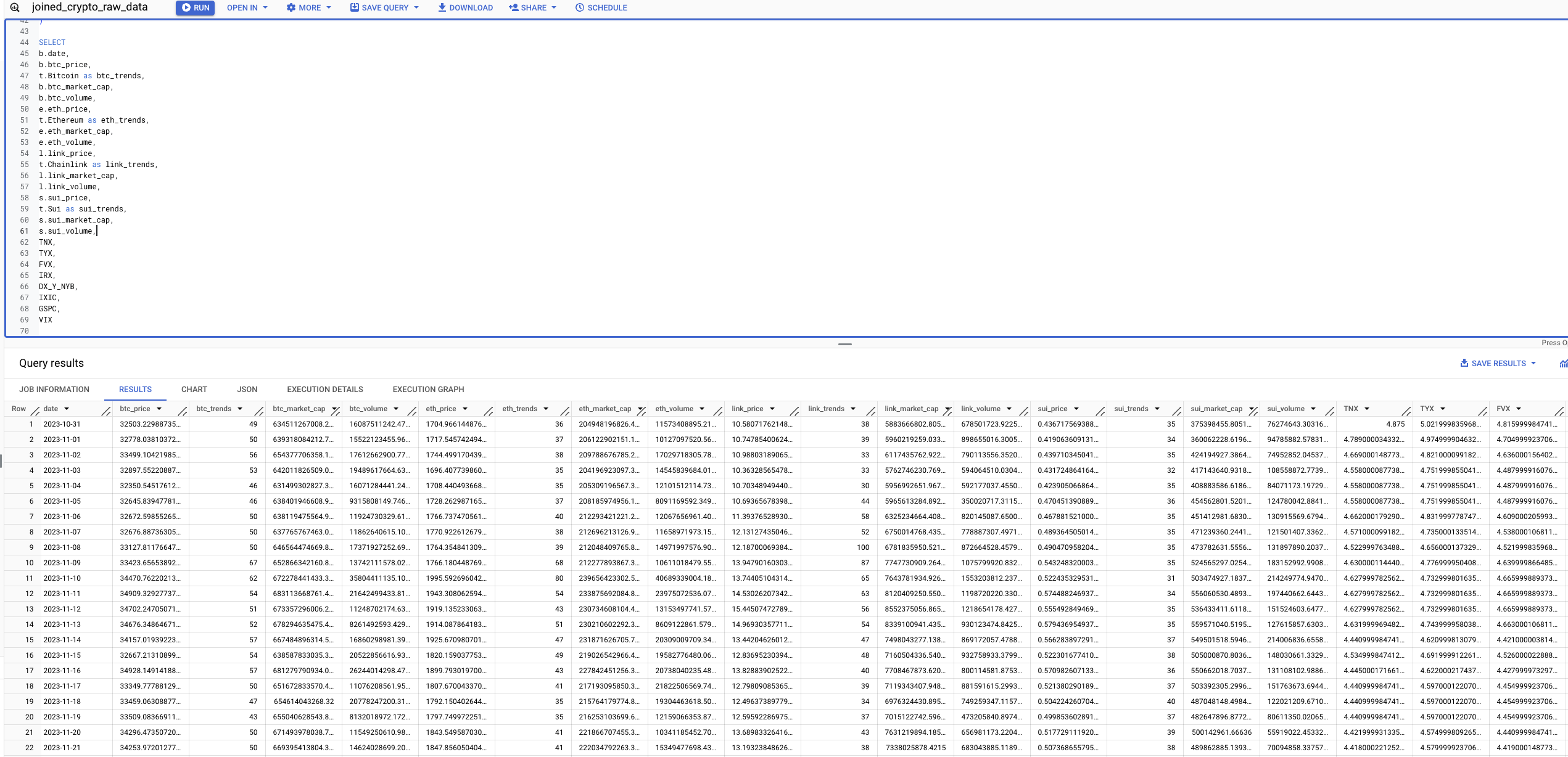The image size is (1568, 757).
Task: Open the EXECUTION GRAPH tab
Action: click(x=428, y=390)
